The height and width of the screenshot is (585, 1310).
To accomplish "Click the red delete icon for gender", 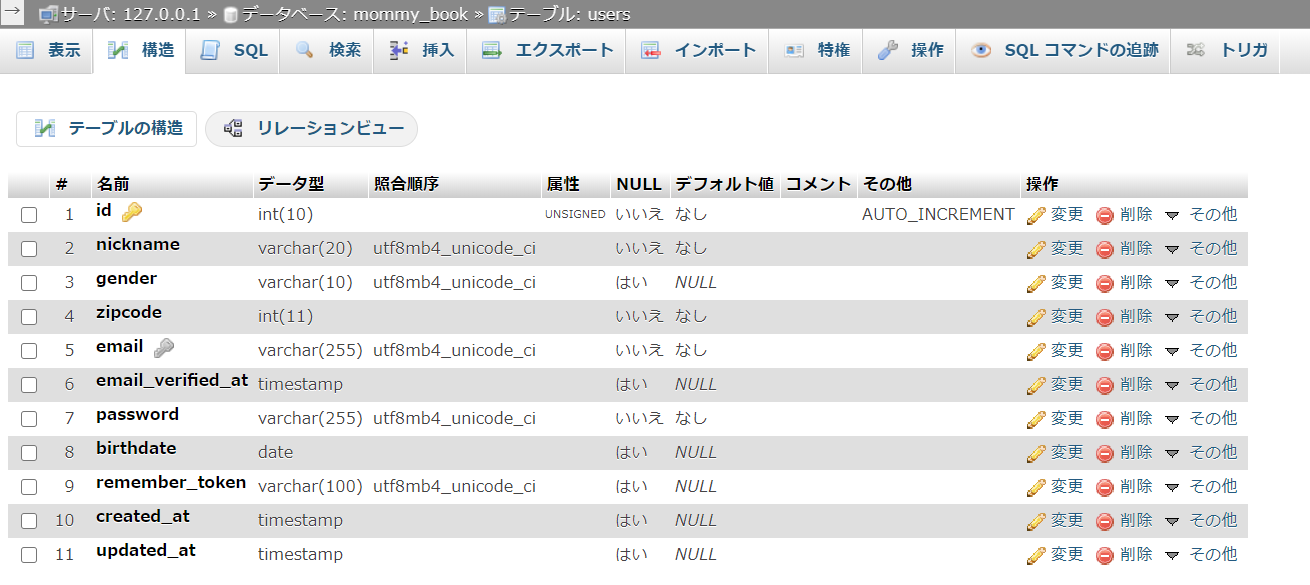I will tap(1105, 283).
